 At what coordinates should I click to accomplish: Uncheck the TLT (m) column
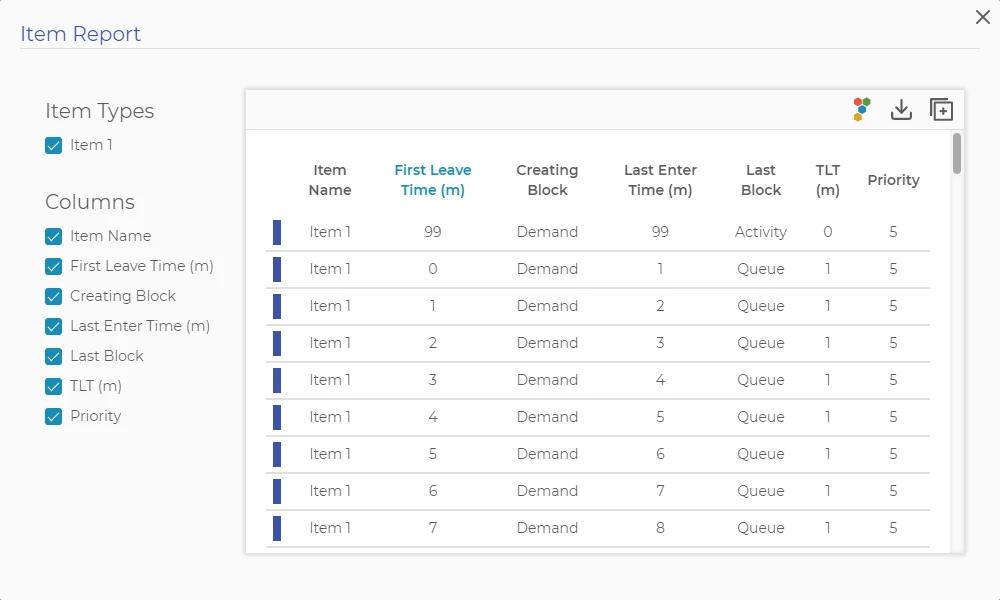53,386
